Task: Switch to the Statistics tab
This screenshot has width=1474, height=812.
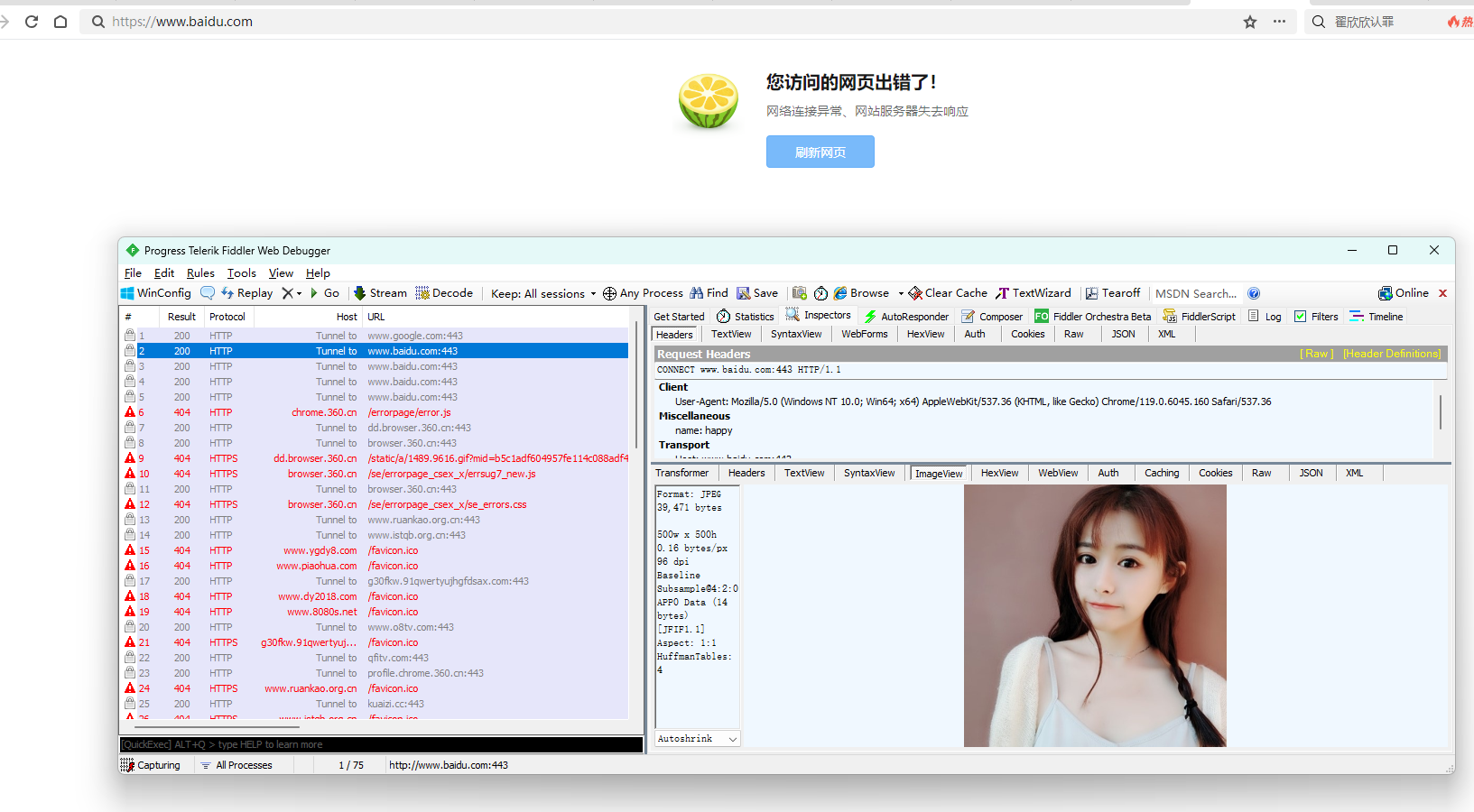Action: [746, 317]
